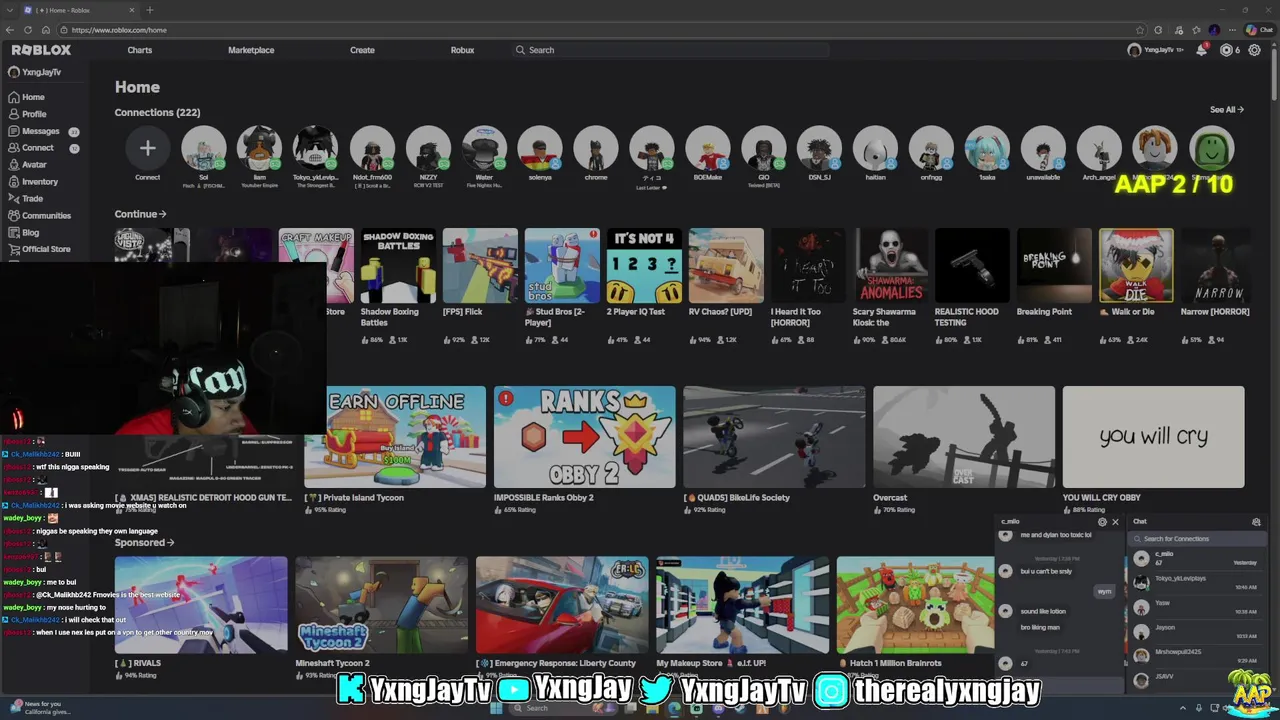Open the Create nav tab

click(x=362, y=50)
